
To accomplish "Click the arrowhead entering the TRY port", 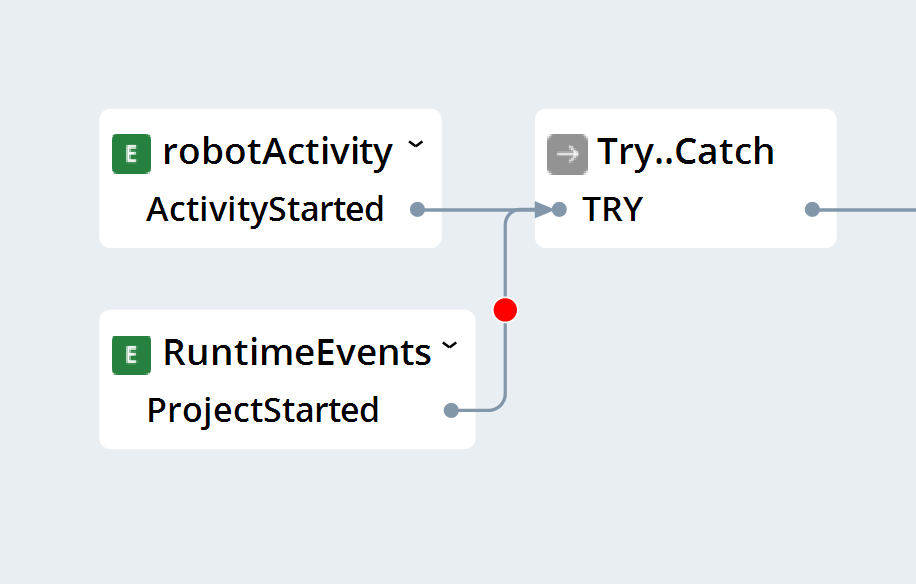I will point(543,209).
